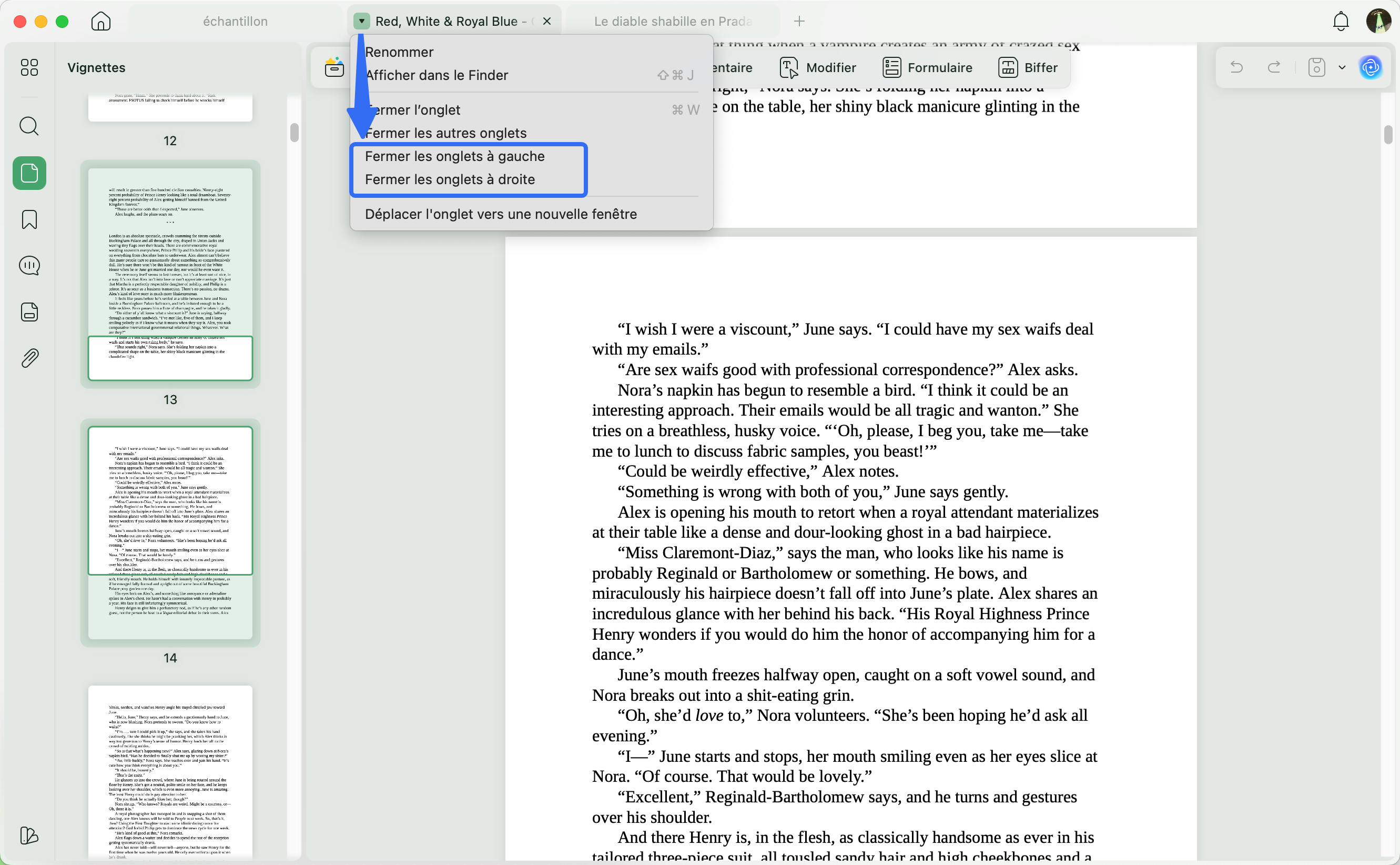Choose Déplacer l'onglet vers une nouvelle fenêtre
The height and width of the screenshot is (865, 1400).
click(532, 214)
